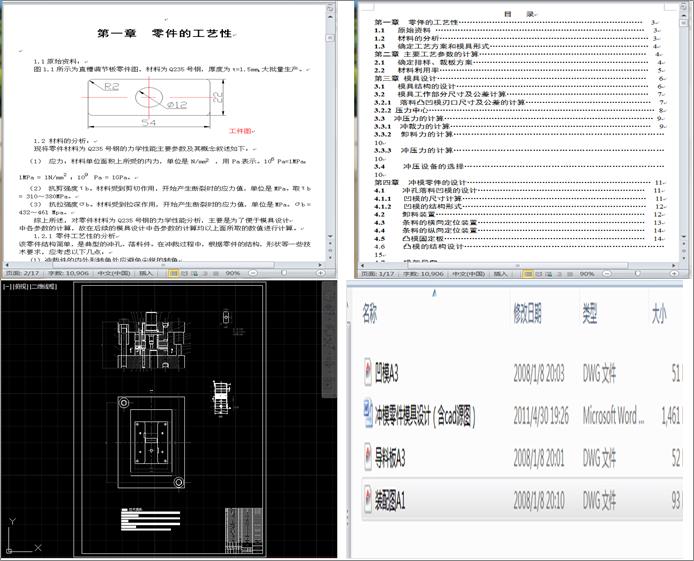Viewport: 694px width, 561px height.
Task: Click the workpiece drawing with Φ12 hole
Action: (154, 102)
